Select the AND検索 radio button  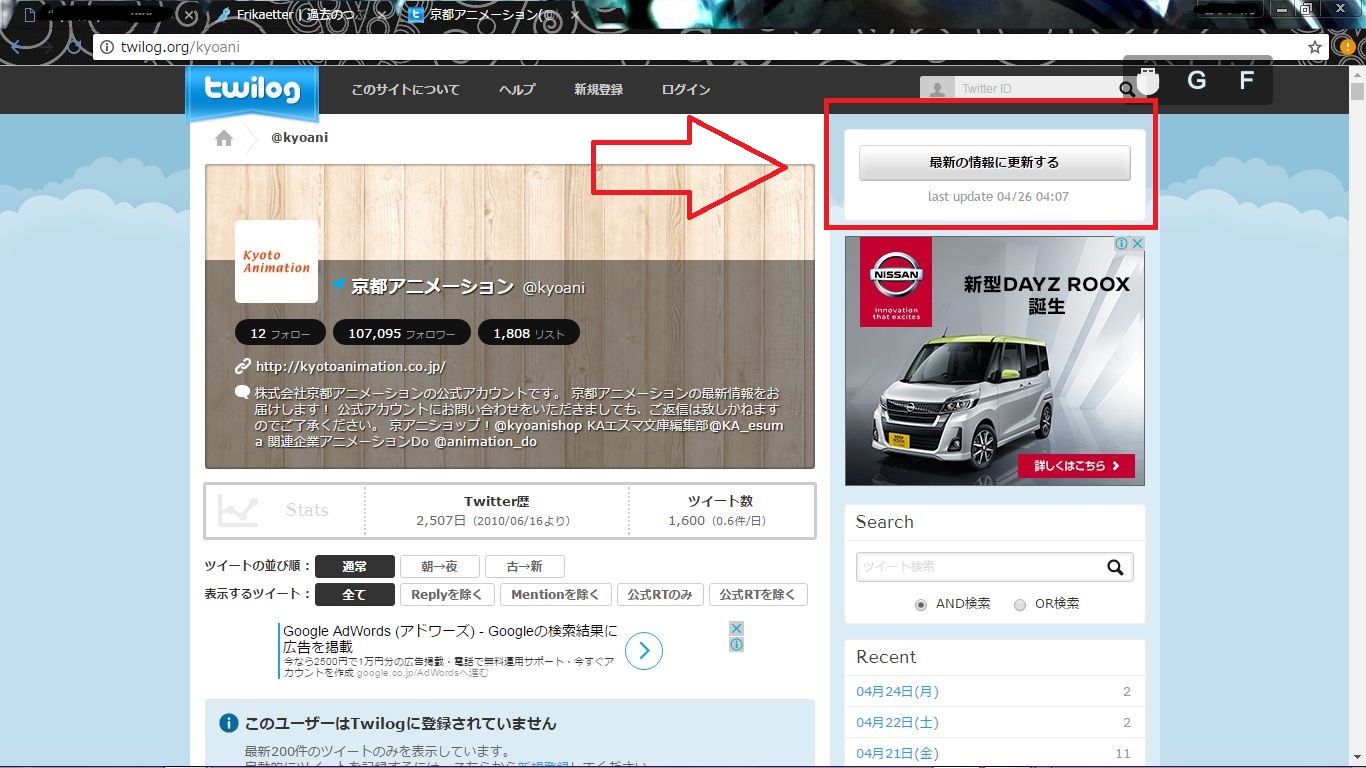point(921,605)
